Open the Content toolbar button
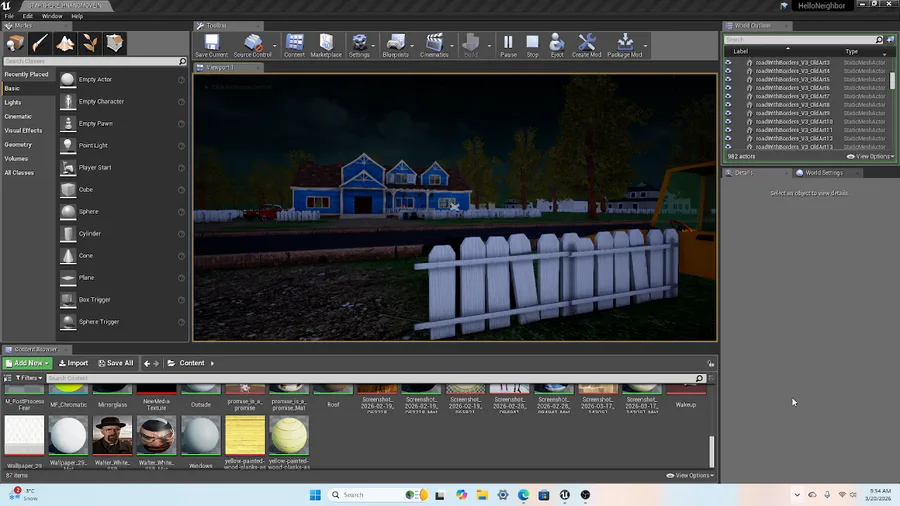Viewport: 900px width, 506px height. (x=294, y=45)
